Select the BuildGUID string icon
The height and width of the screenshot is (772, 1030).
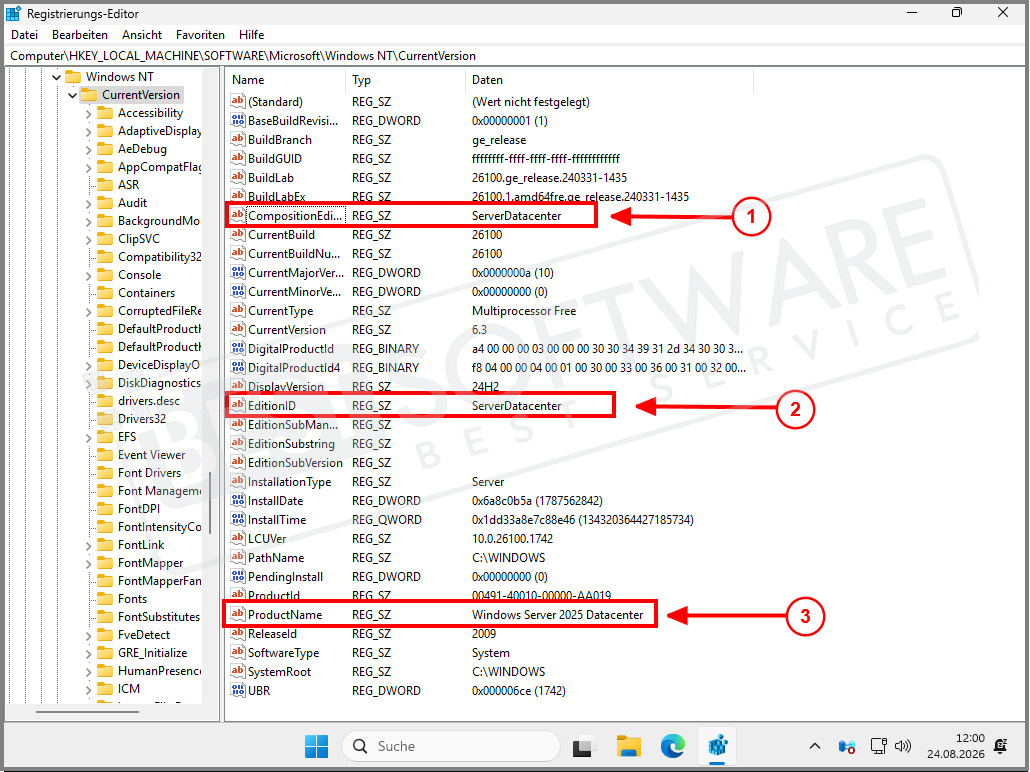coord(238,158)
